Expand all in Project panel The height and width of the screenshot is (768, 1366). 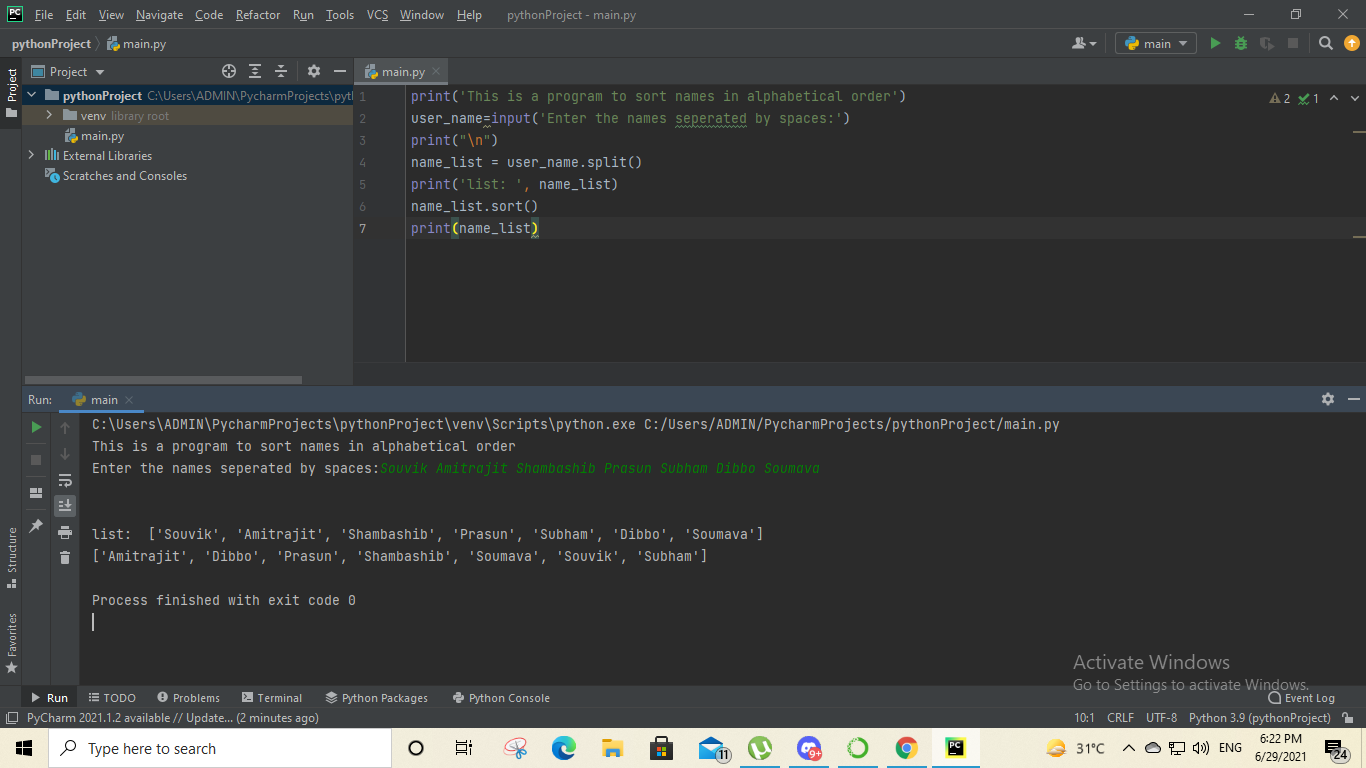pyautogui.click(x=255, y=71)
